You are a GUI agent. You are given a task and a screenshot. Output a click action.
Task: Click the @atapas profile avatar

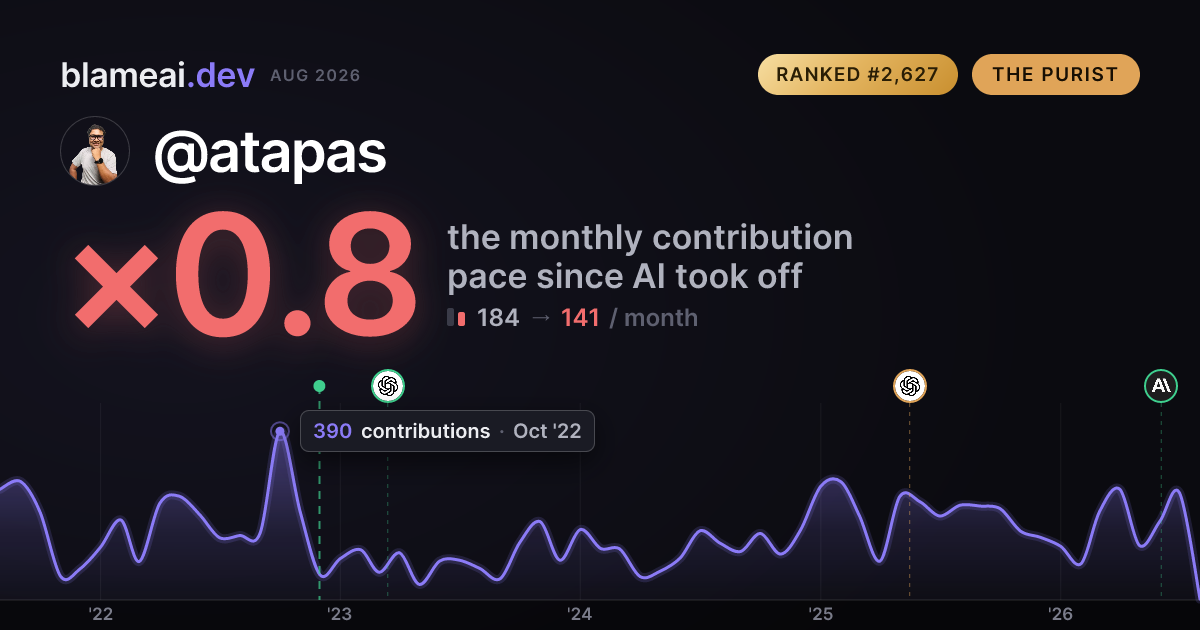point(95,151)
